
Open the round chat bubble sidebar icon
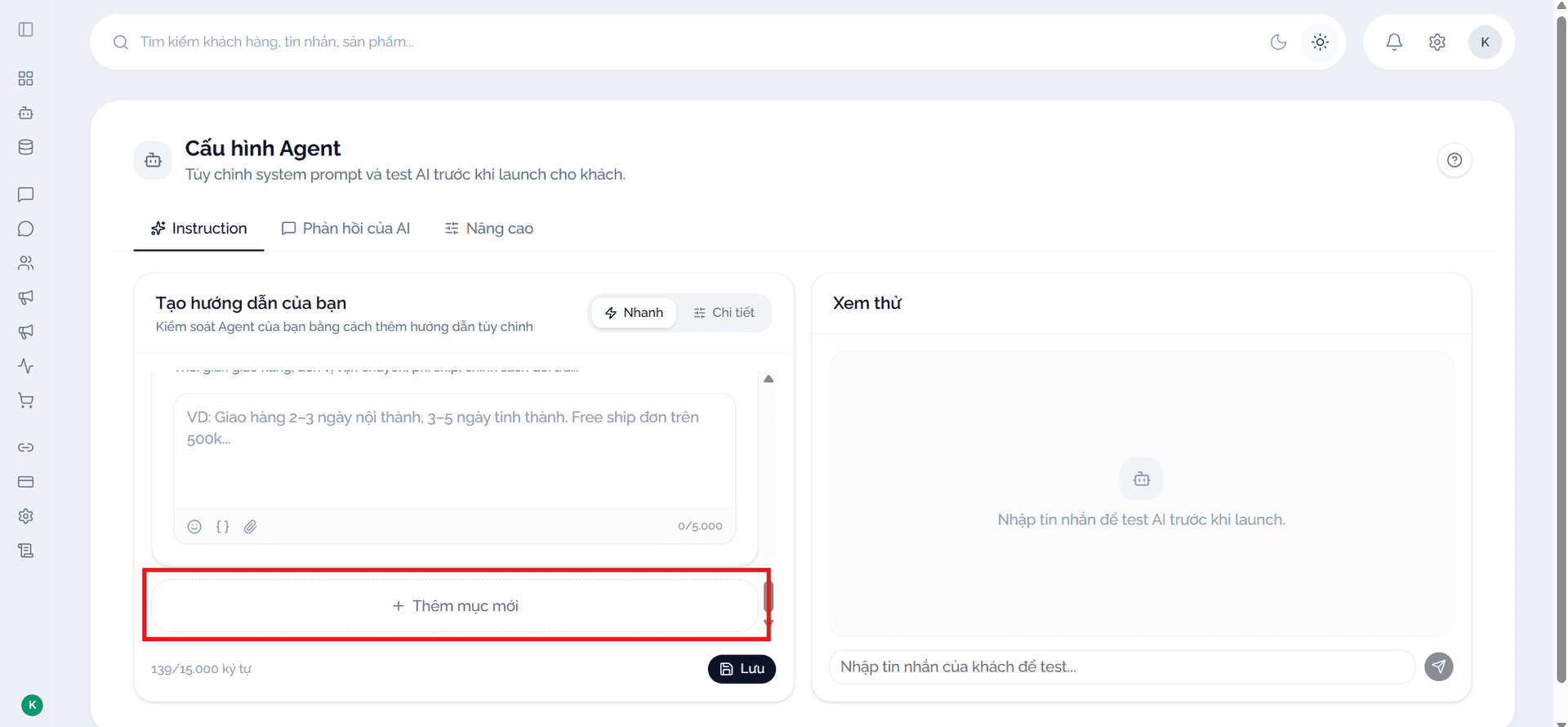[26, 229]
